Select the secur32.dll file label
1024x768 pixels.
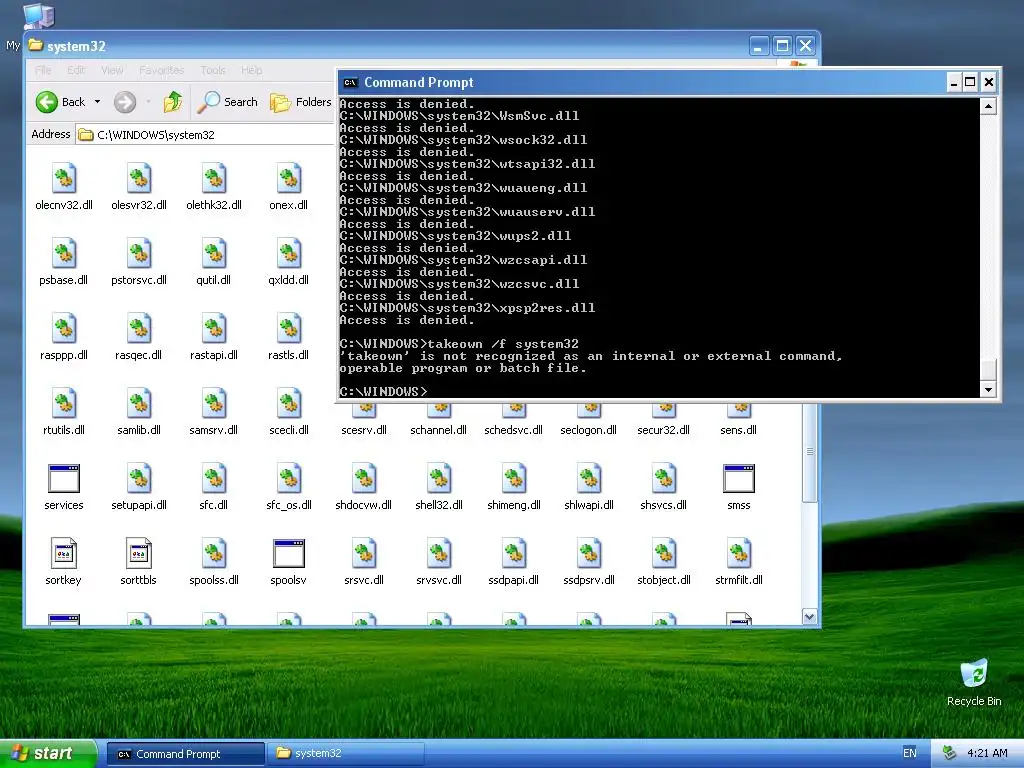[x=664, y=430]
